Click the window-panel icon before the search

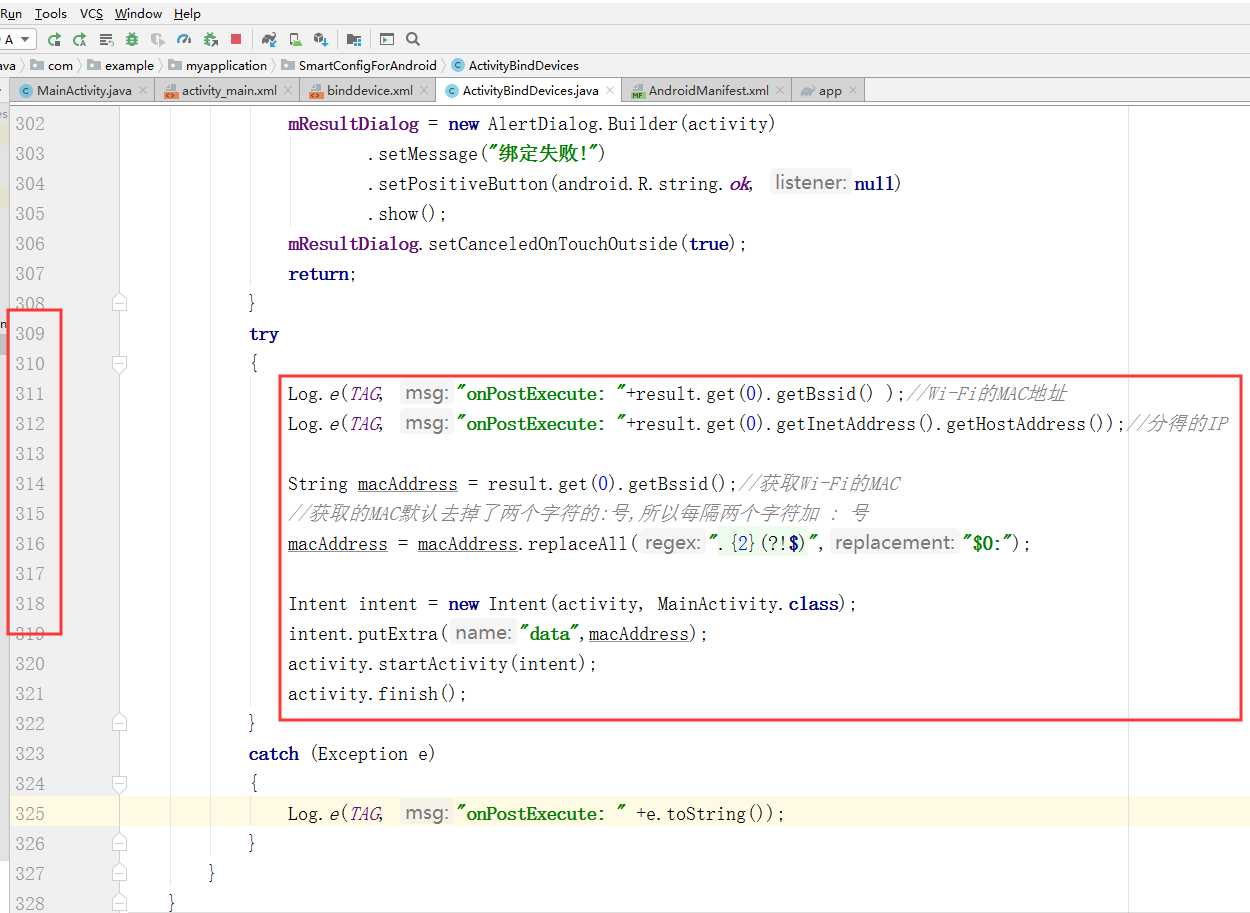click(x=387, y=40)
